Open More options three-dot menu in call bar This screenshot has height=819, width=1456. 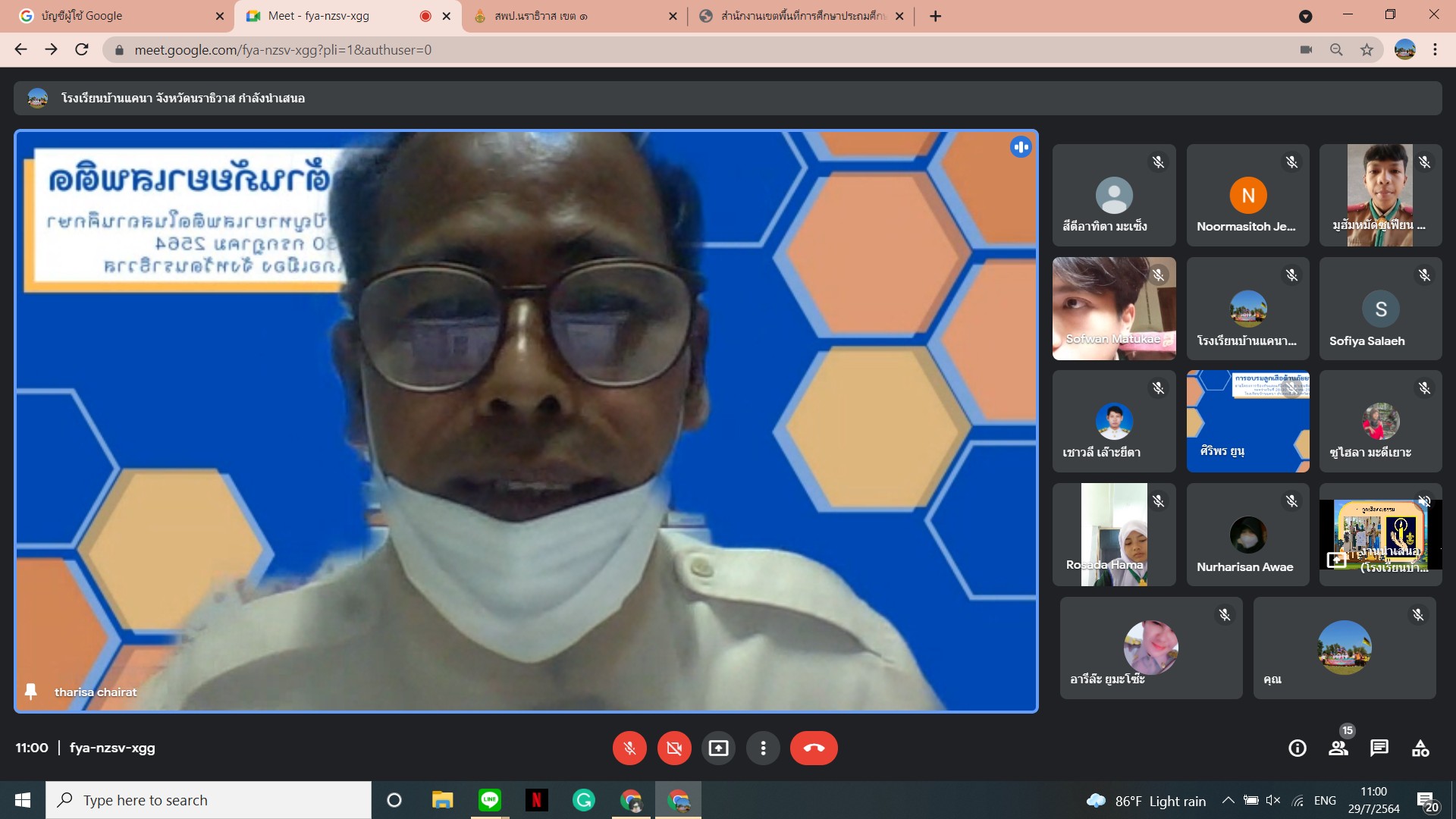pos(763,748)
